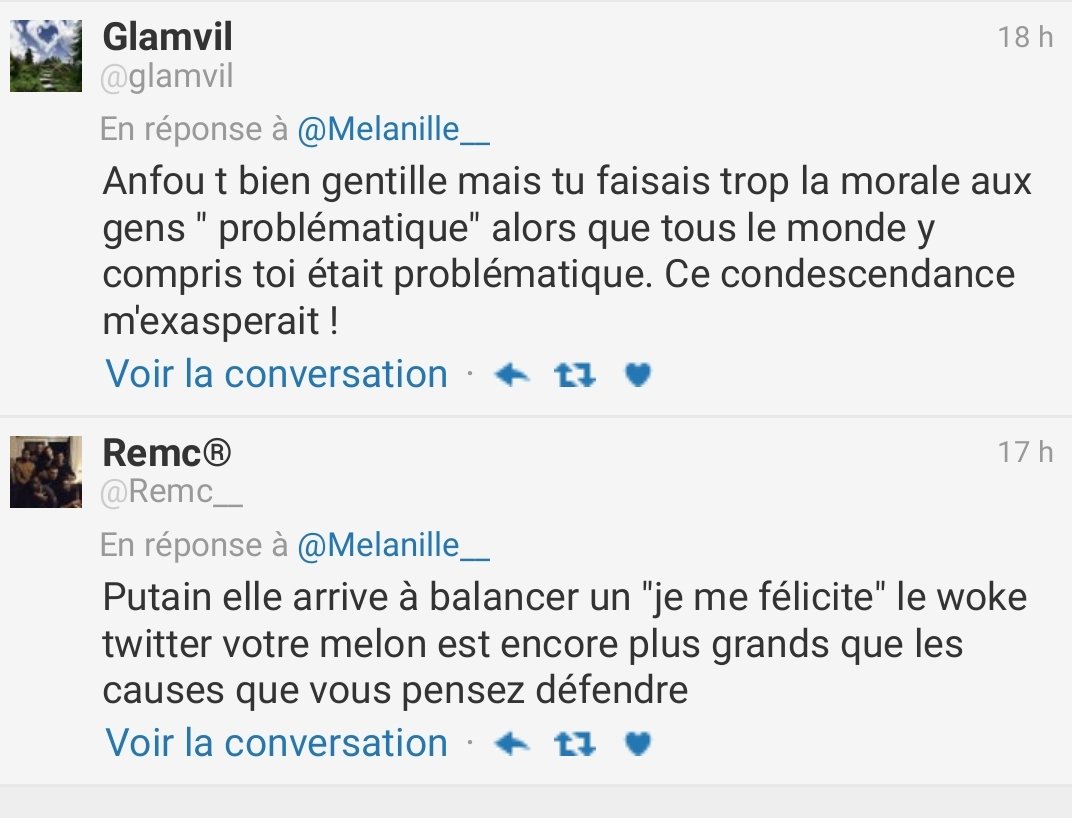Open tweet text starting with "Anfou t bien"
1072x818 pixels.
[x=565, y=252]
